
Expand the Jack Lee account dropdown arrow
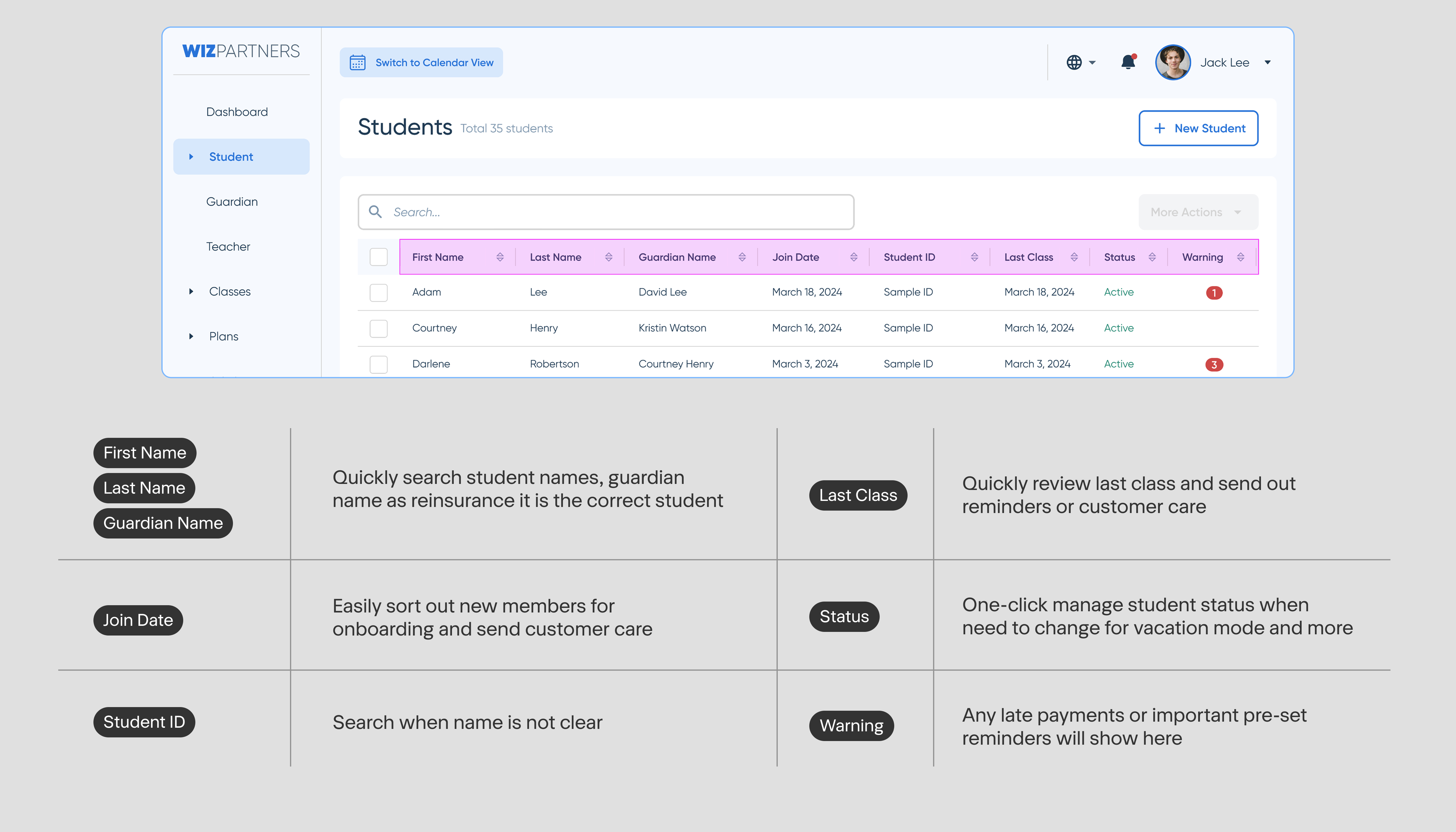[x=1267, y=62]
